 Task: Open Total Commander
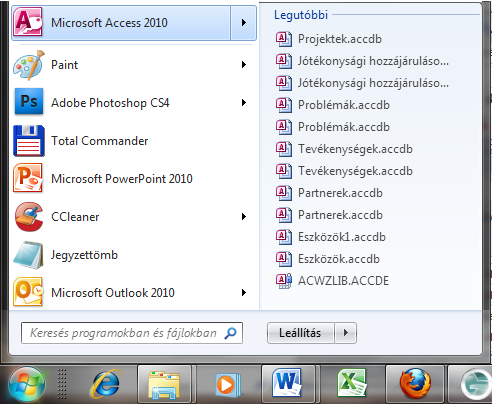[133, 141]
